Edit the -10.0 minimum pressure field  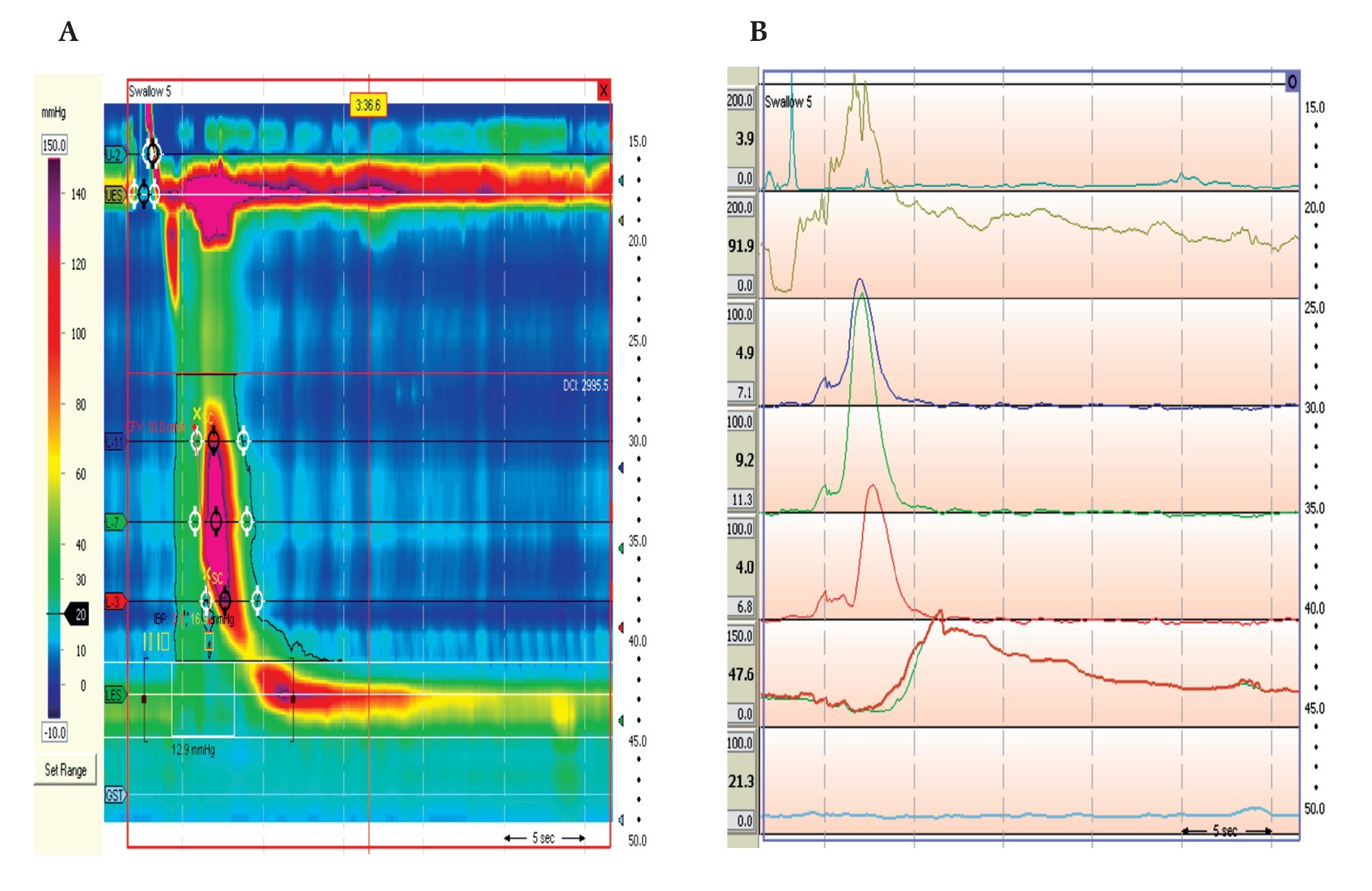click(54, 732)
